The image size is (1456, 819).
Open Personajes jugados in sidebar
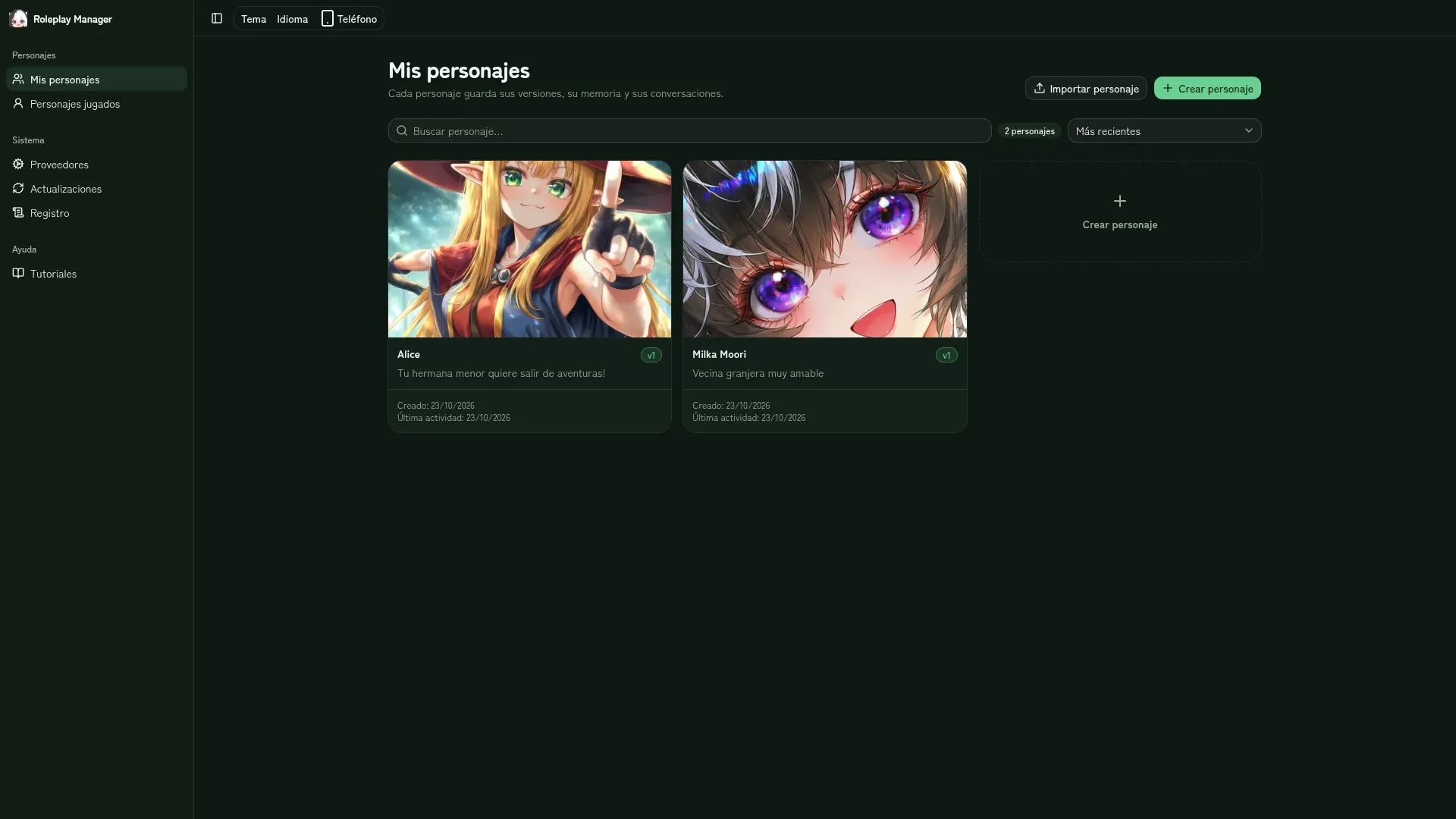click(x=96, y=104)
